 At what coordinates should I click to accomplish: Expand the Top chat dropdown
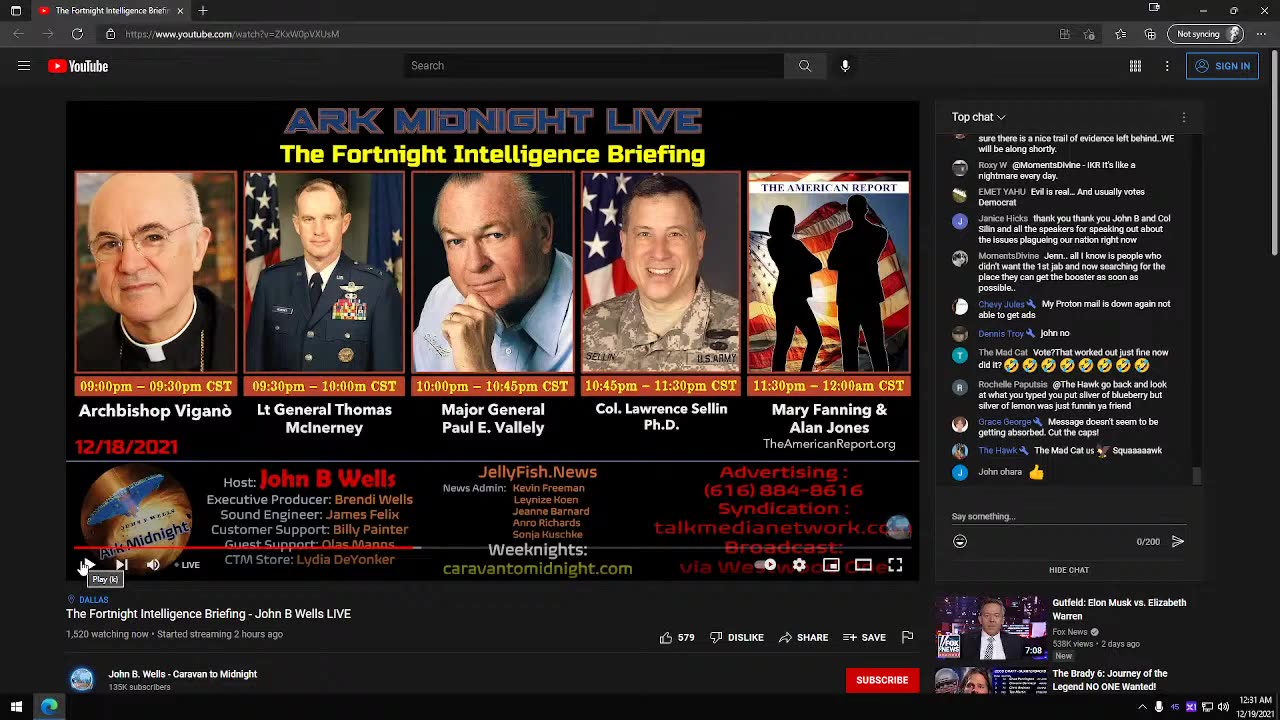tap(979, 117)
